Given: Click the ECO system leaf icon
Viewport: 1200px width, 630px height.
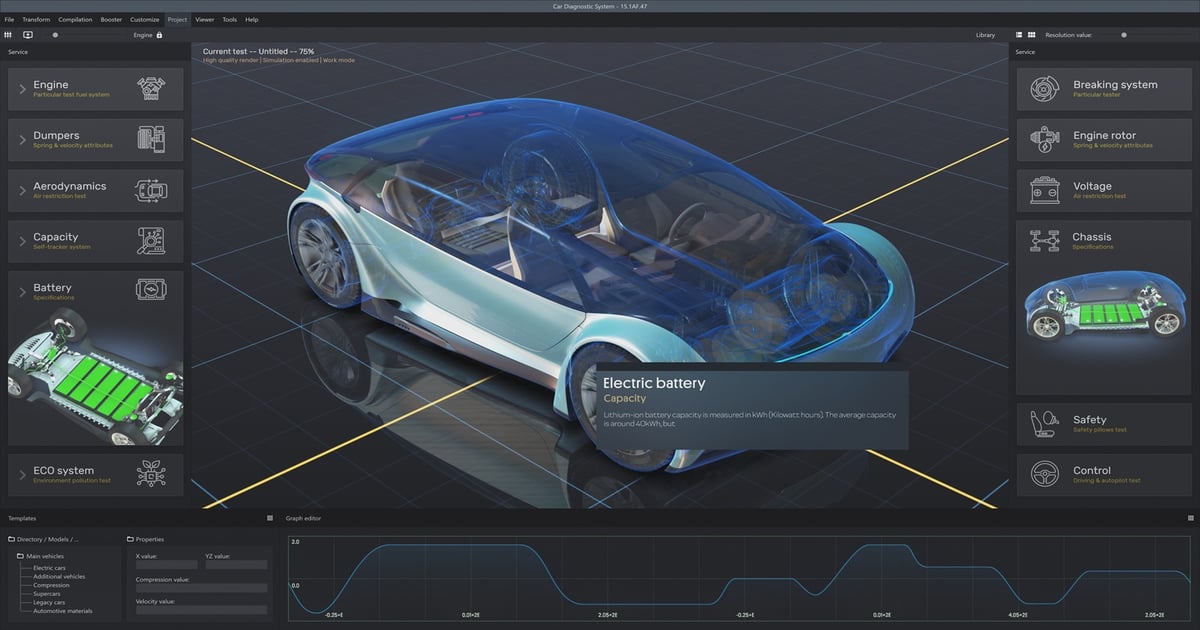Looking at the screenshot, I should point(151,474).
